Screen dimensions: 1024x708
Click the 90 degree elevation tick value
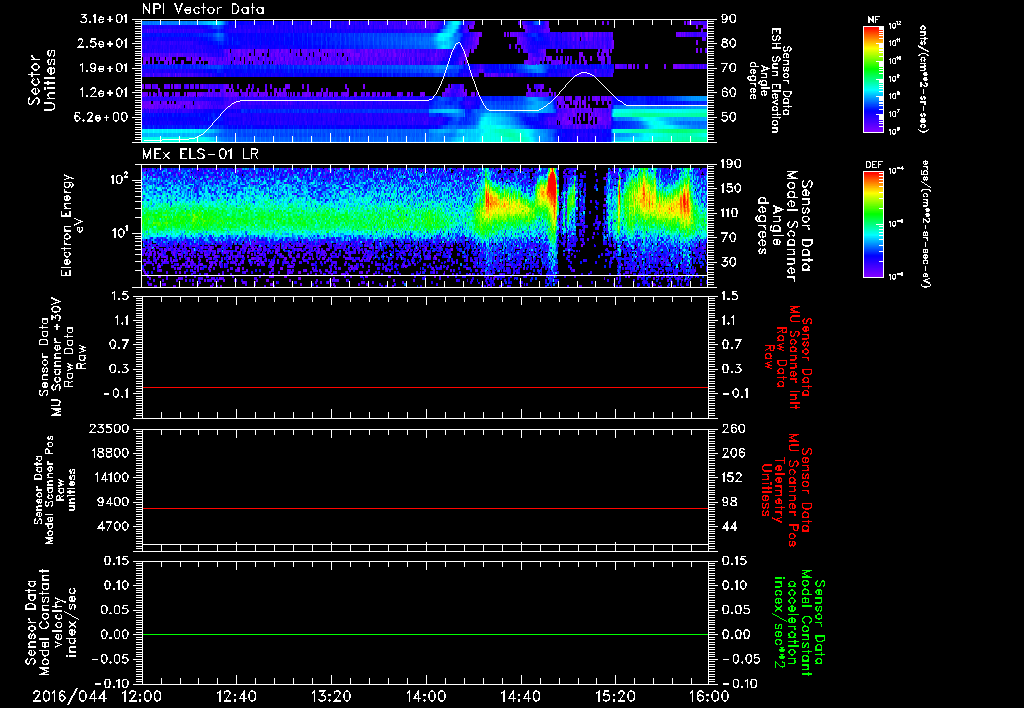(729, 19)
